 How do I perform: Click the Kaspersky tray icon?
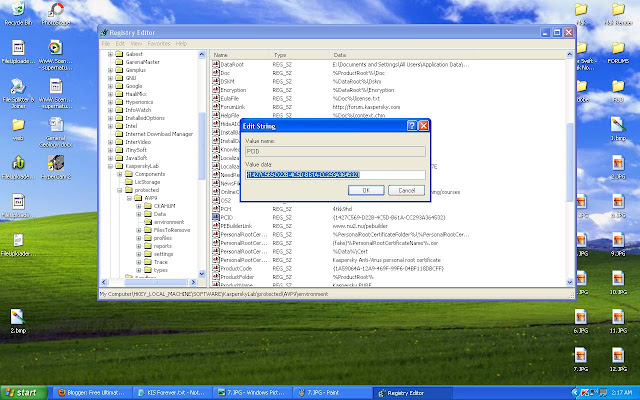coord(584,393)
